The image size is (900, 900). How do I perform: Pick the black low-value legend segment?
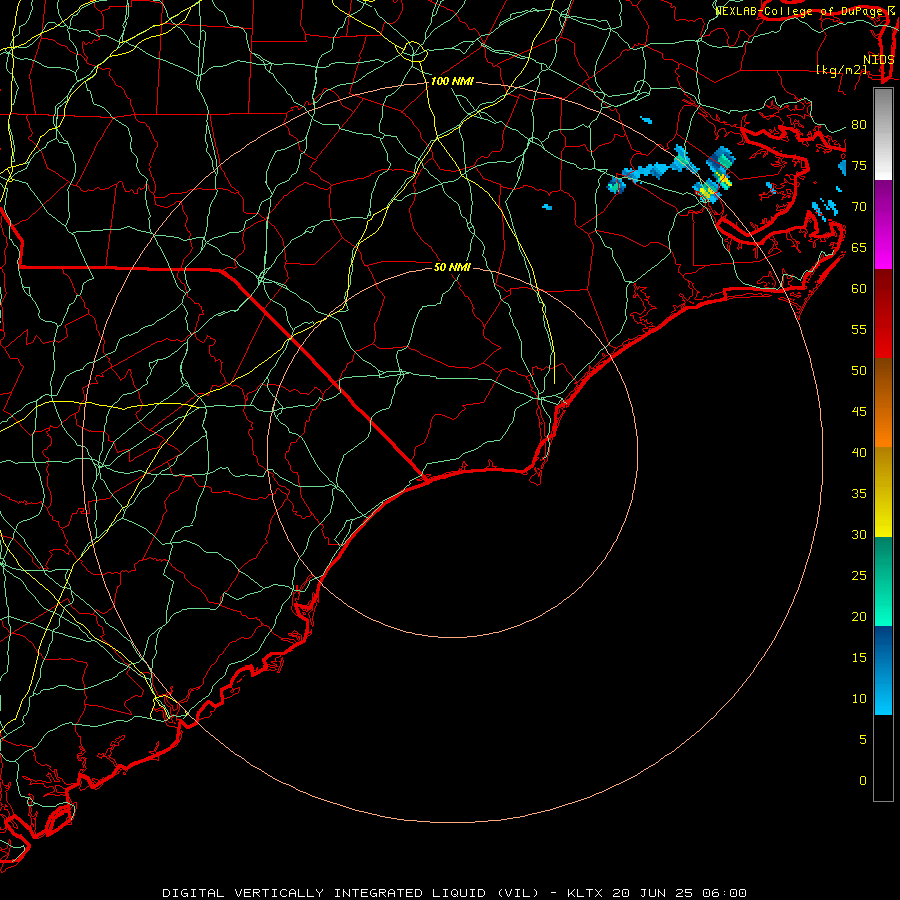[883, 758]
